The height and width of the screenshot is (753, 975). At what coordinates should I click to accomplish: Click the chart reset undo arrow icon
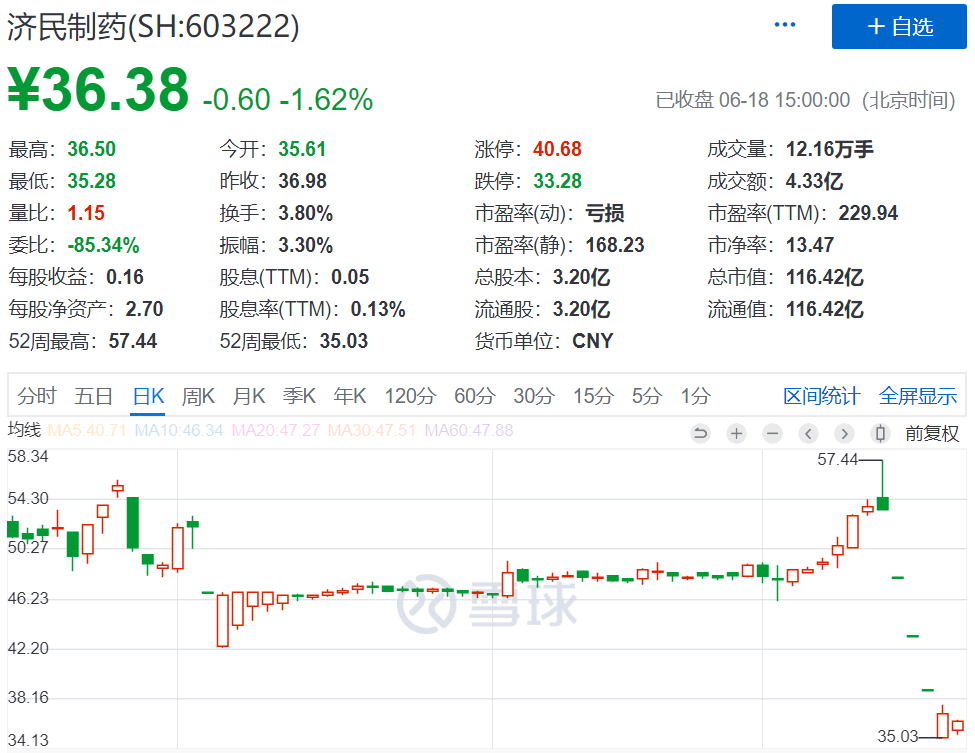(701, 433)
